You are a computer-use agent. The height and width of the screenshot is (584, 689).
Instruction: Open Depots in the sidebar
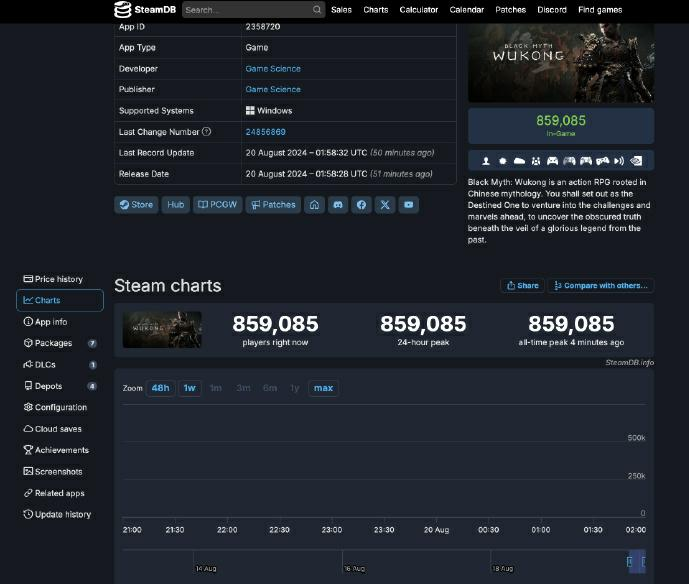coord(60,386)
